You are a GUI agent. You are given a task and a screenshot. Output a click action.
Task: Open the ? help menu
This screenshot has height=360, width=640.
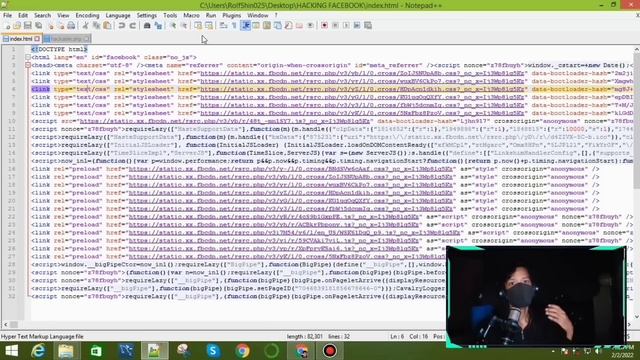click(x=276, y=16)
